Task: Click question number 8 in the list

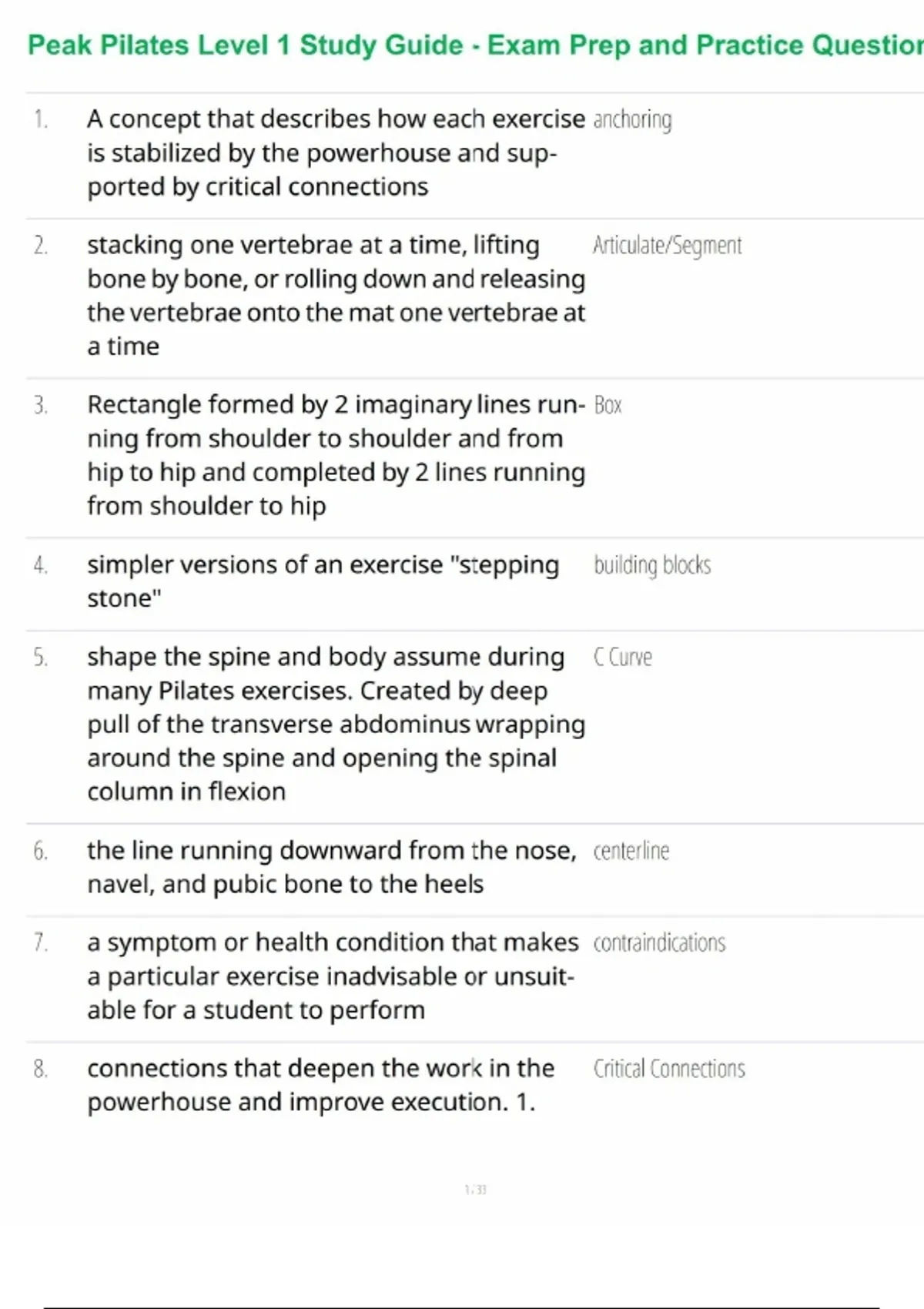Action: click(x=40, y=1070)
